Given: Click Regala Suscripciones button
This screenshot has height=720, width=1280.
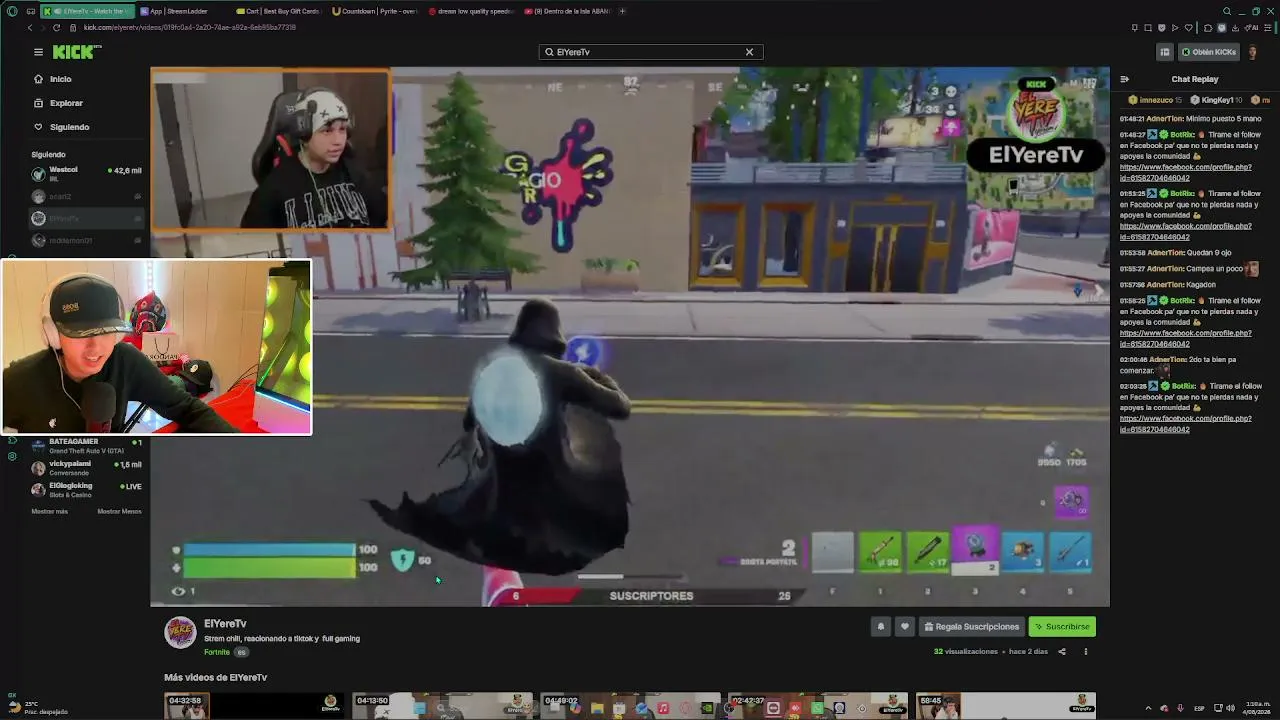Looking at the screenshot, I should pyautogui.click(x=971, y=627).
